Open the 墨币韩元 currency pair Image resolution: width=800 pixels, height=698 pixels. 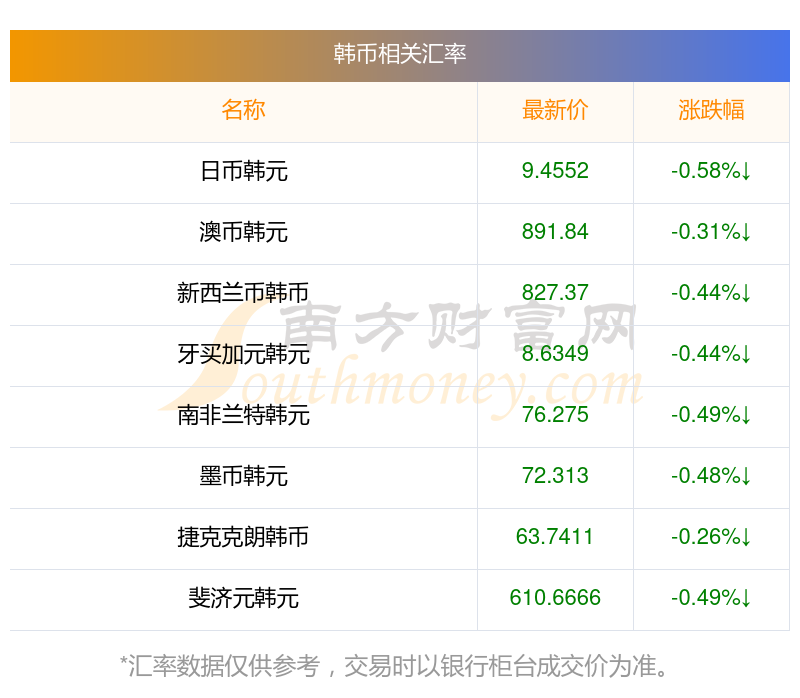pos(243,476)
